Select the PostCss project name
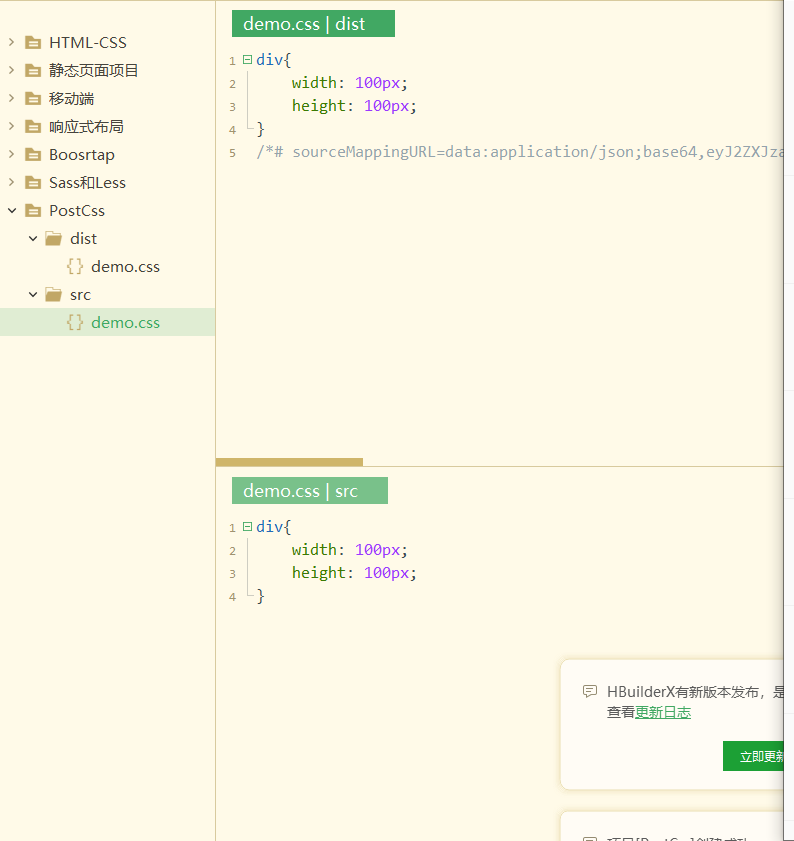 [x=77, y=211]
